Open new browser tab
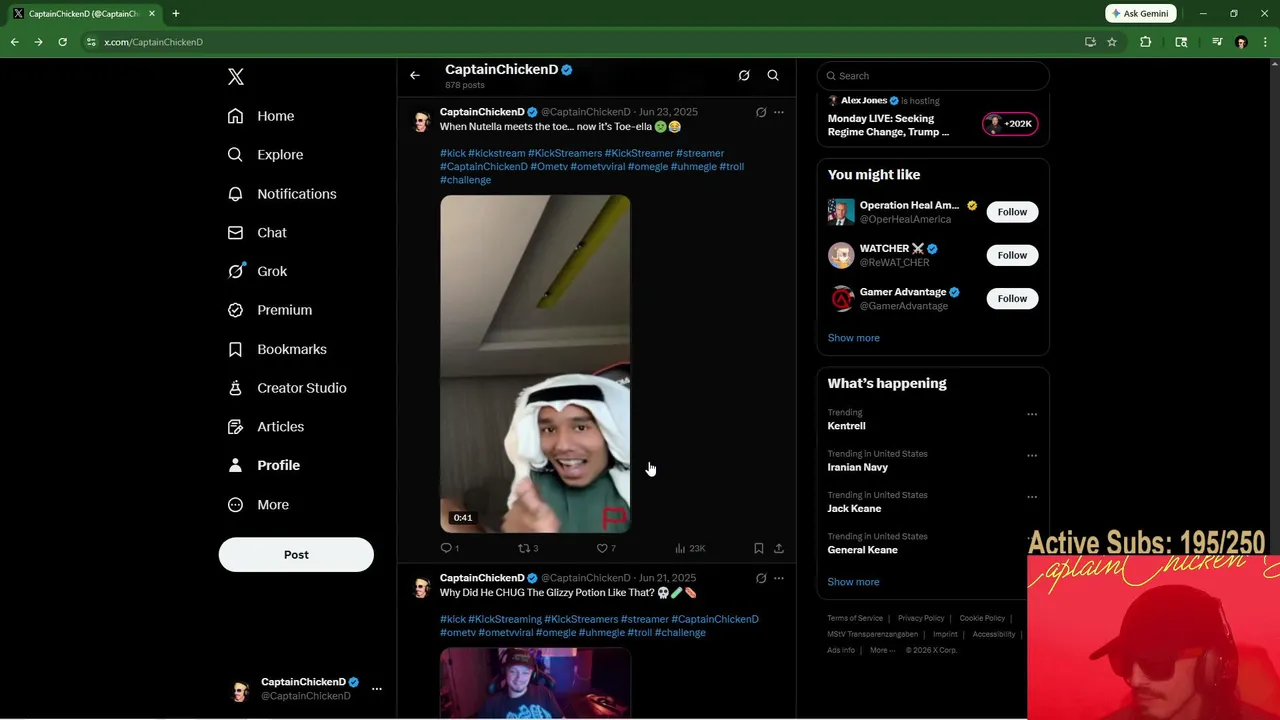Screen dimensions: 1280x720 (x=176, y=14)
